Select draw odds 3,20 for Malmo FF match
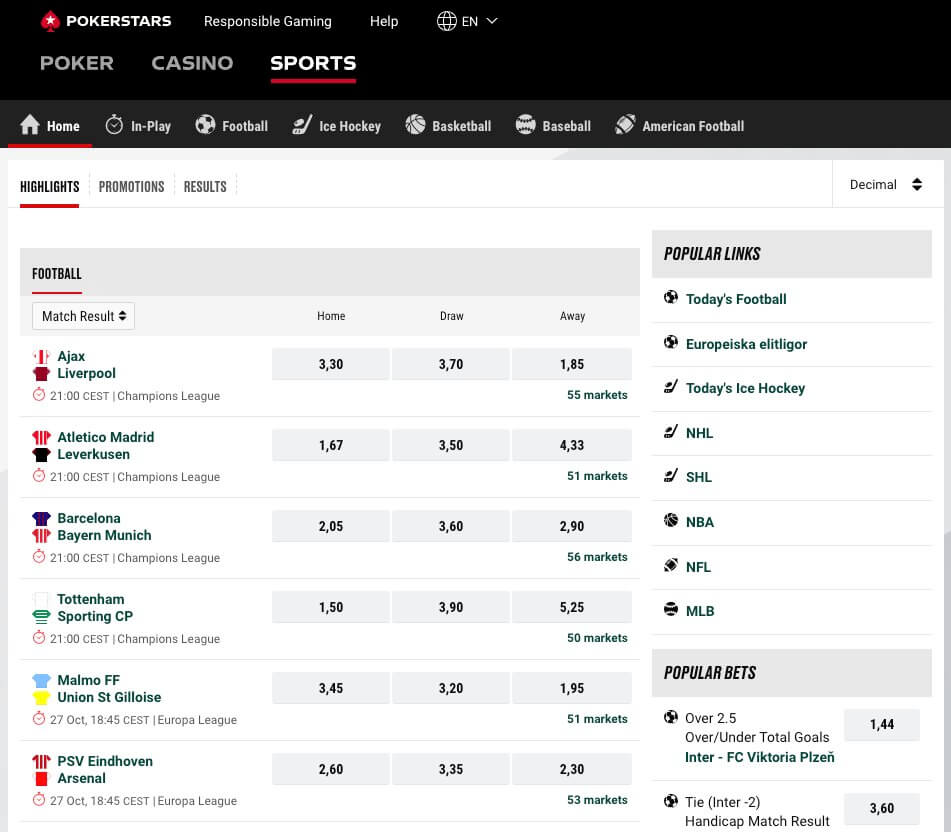 (451, 688)
